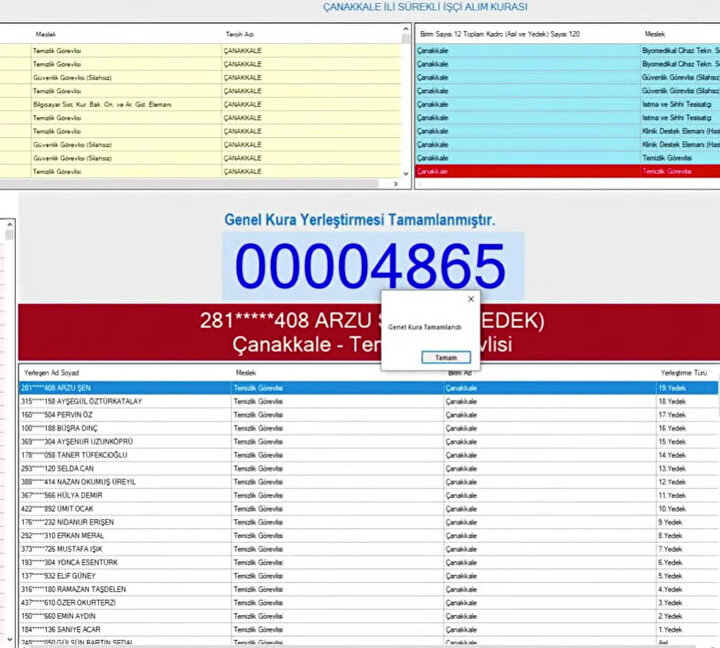This screenshot has width=720, height=648.
Task: Select Bilgisayar Sist. Kur. Bak. On. row
Action: (102, 104)
